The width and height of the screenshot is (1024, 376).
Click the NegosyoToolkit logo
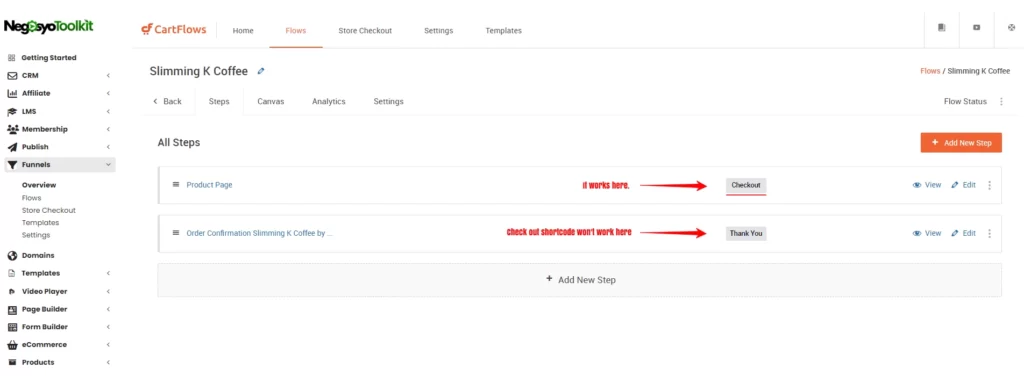(x=49, y=26)
